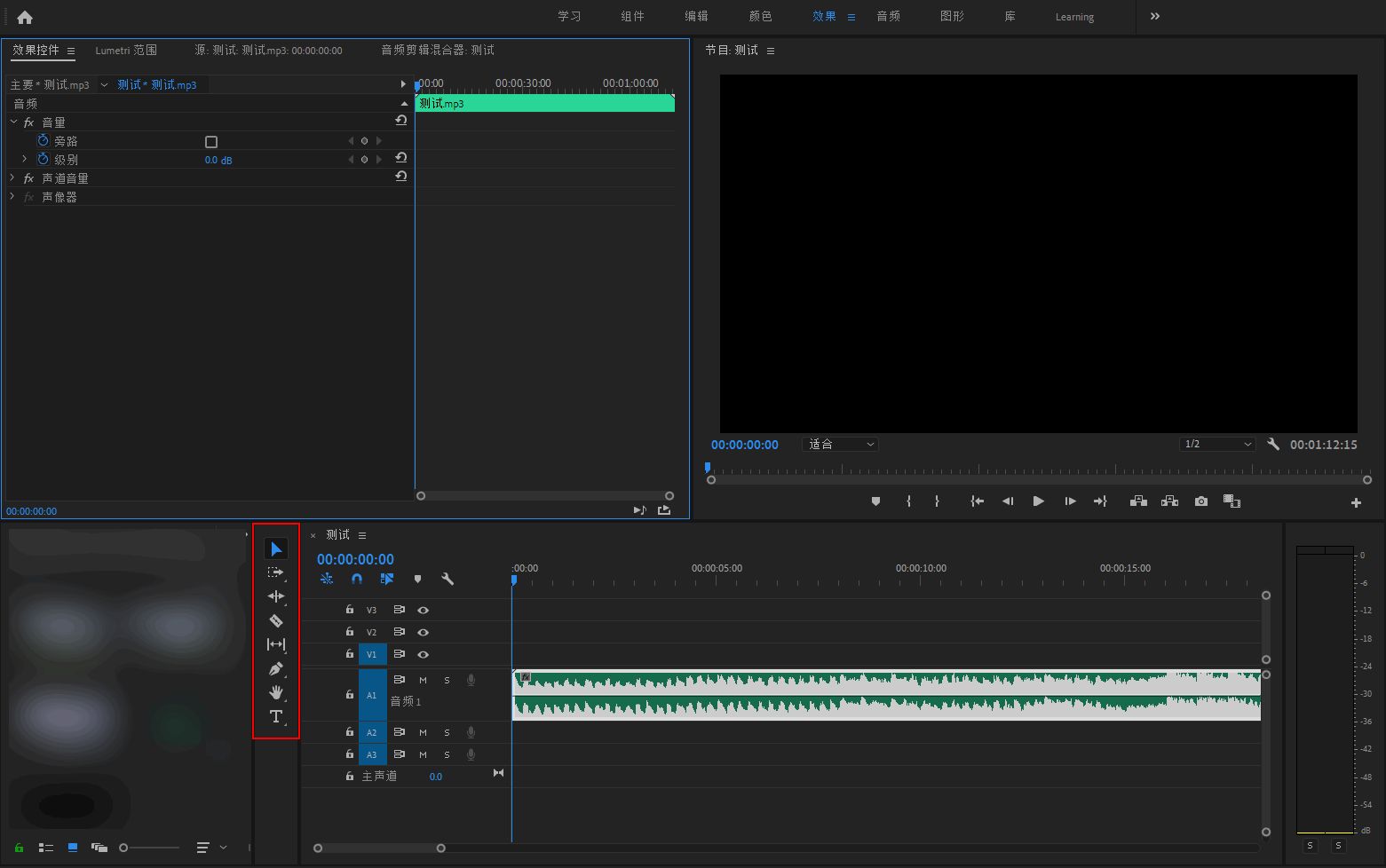1386x868 pixels.
Task: Open 测试 sequence panel menu
Action: click(x=362, y=535)
